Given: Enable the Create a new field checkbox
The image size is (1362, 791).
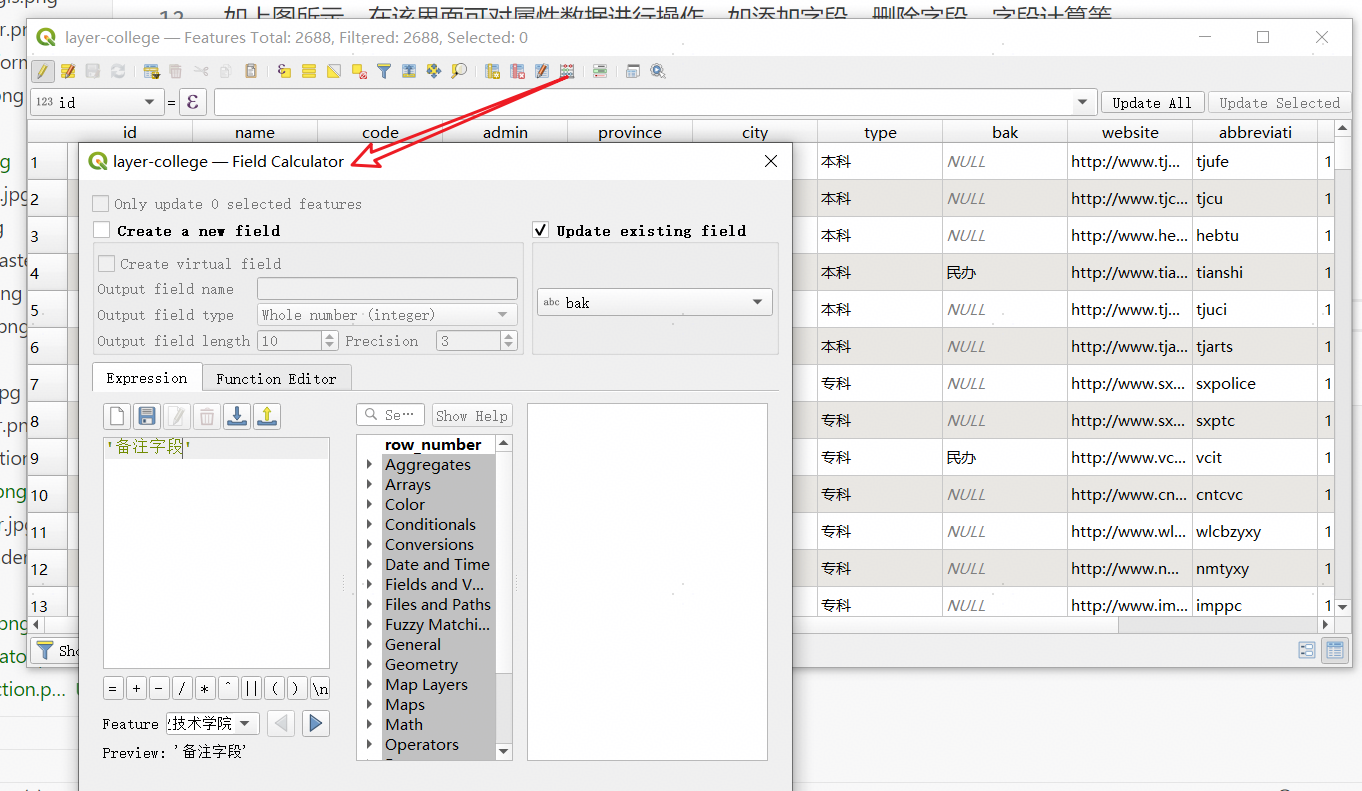Looking at the screenshot, I should [x=101, y=230].
